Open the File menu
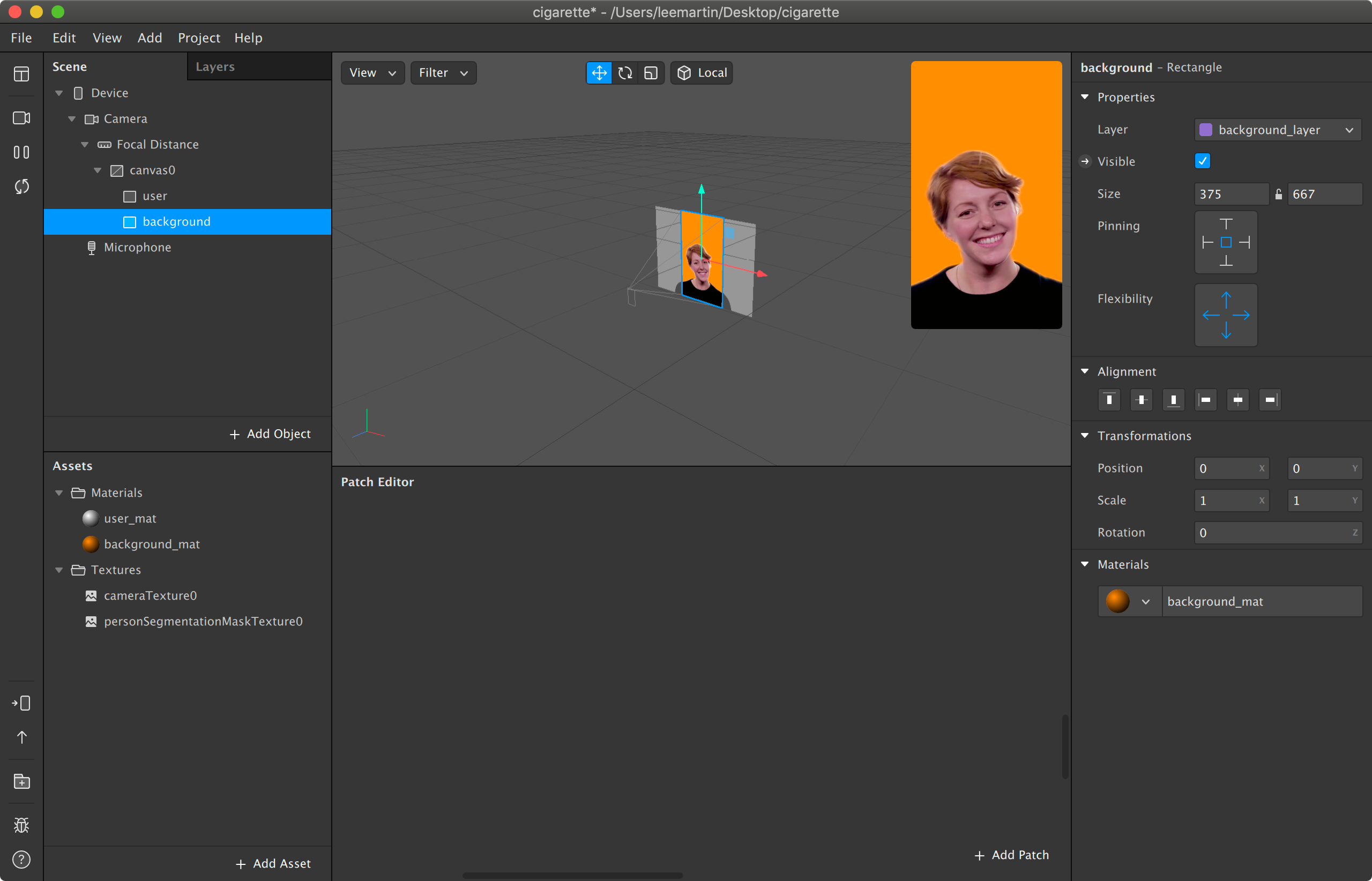1372x881 pixels. [x=21, y=38]
